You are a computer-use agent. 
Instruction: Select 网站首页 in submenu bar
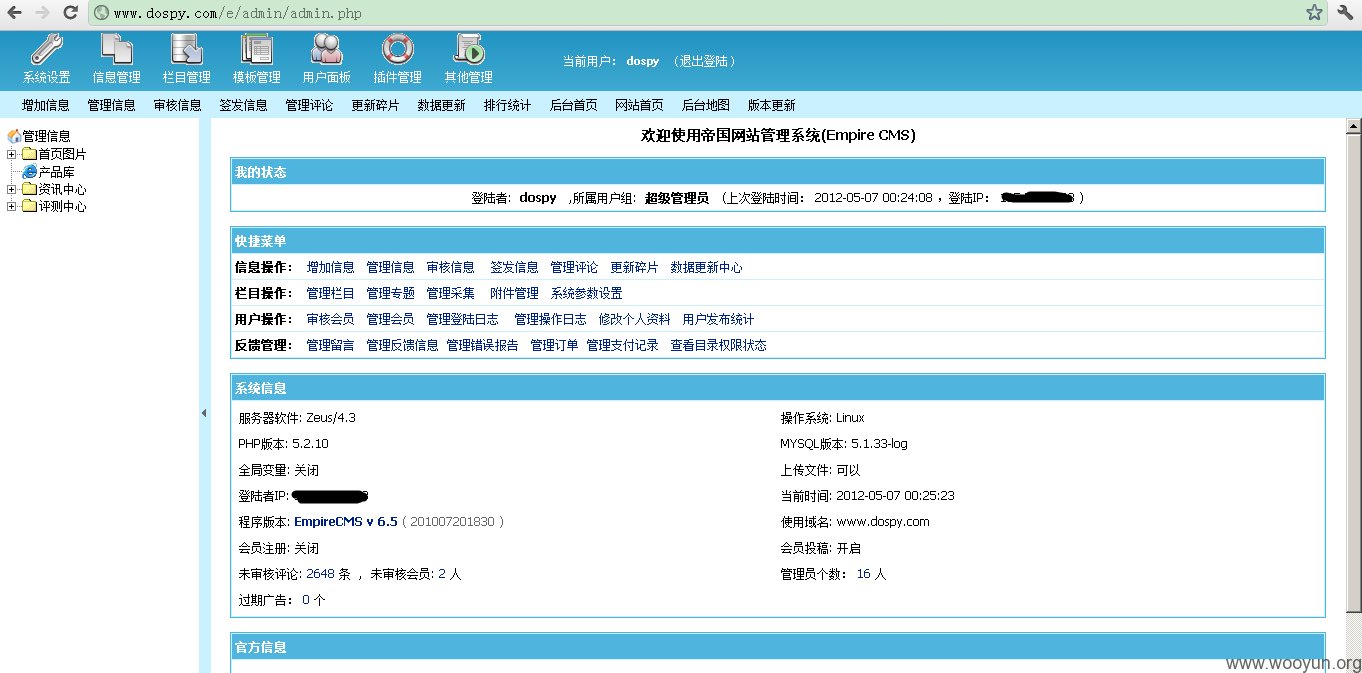[640, 105]
